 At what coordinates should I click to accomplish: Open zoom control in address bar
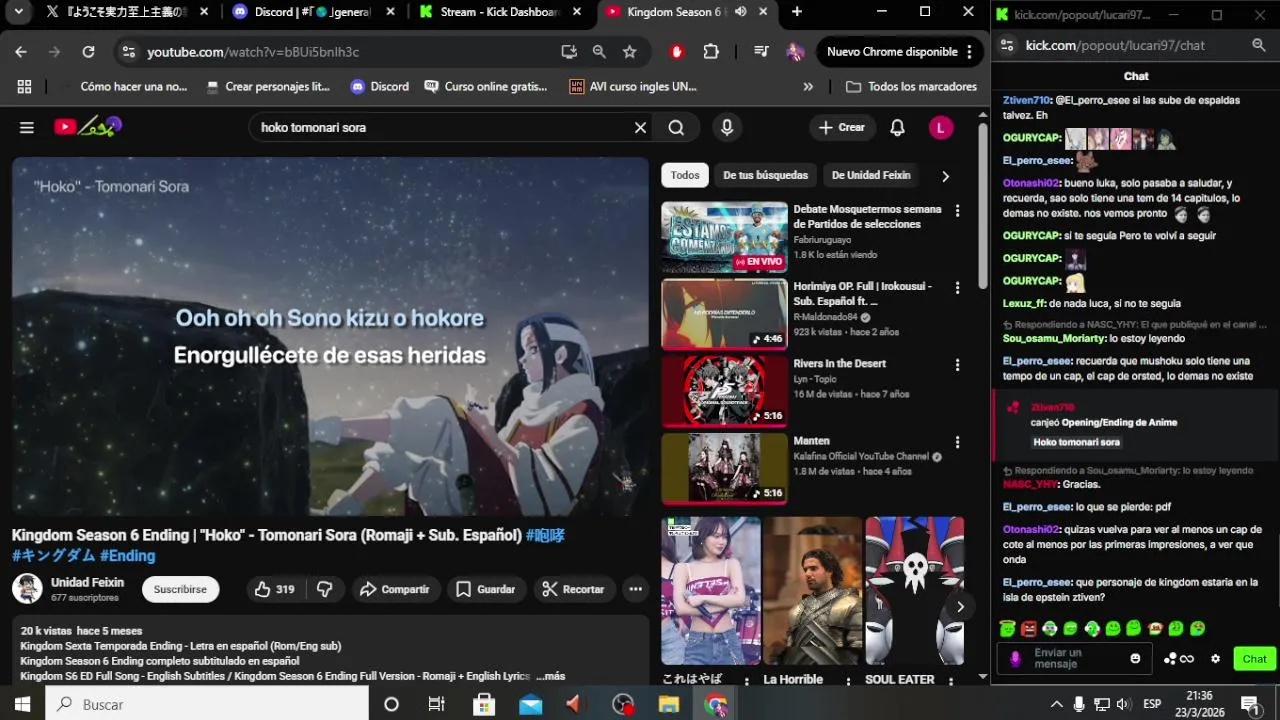(599, 52)
